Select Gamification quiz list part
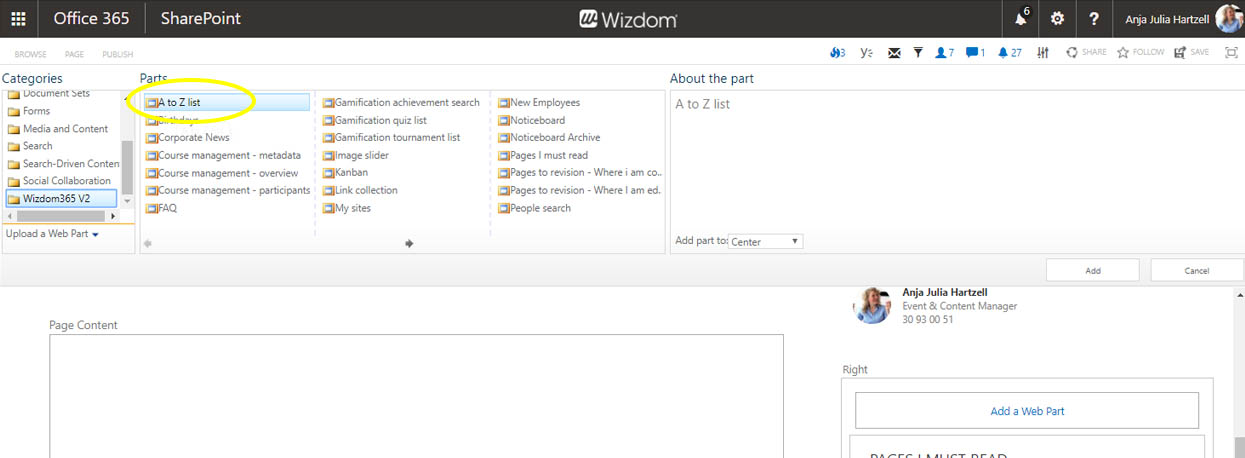 pos(374,120)
